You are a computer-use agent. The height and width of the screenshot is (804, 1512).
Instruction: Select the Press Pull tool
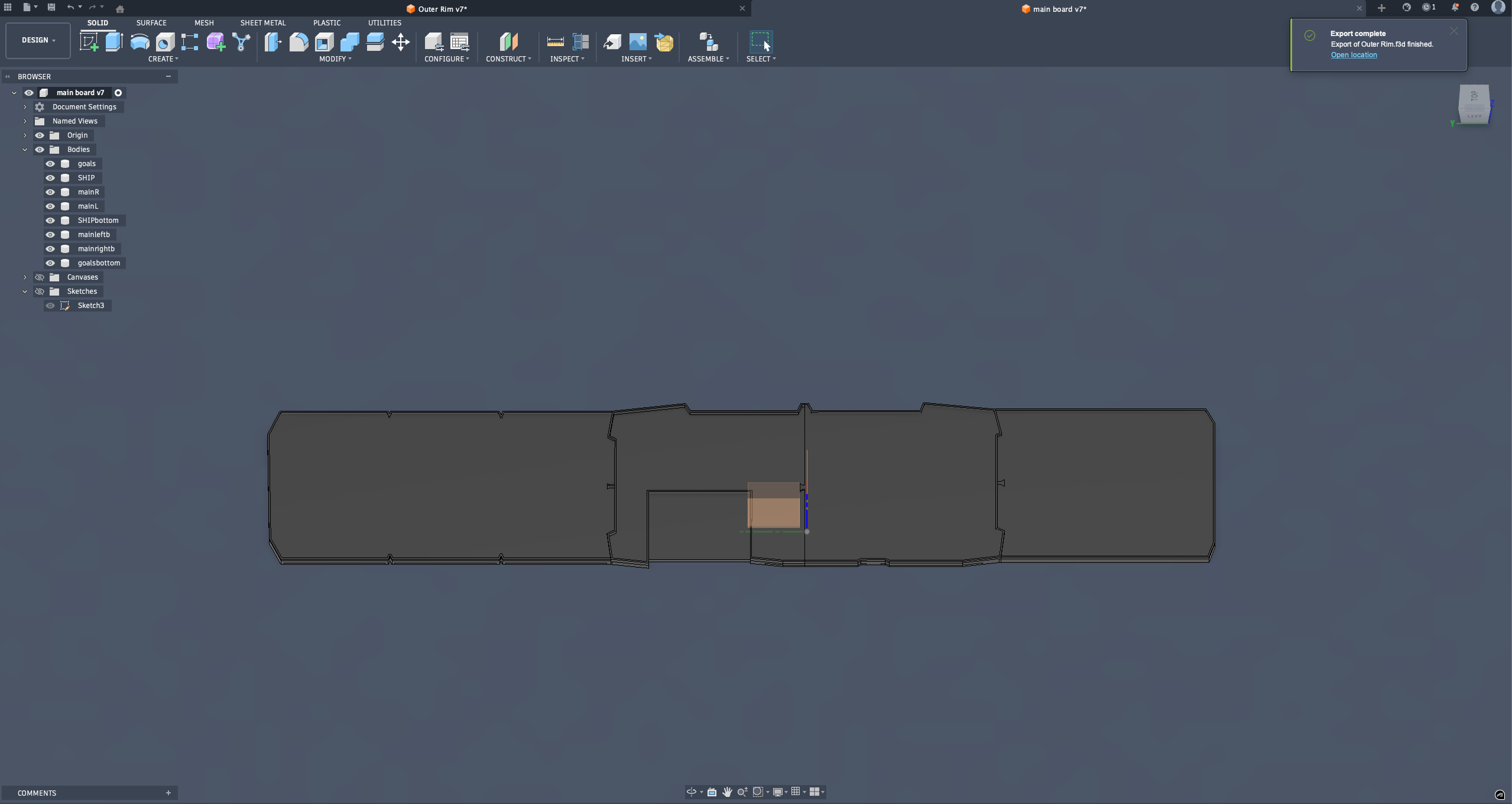[x=273, y=42]
